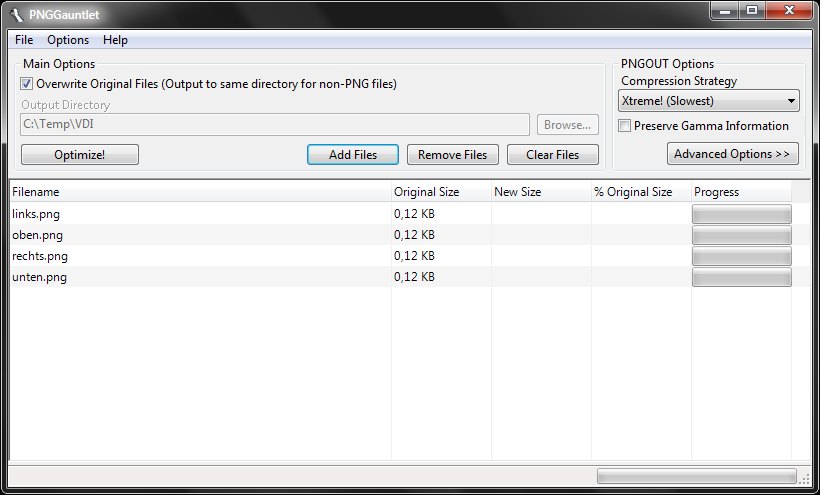Screen dimensions: 820x495
Task: Click the Optimize! button
Action: pyautogui.click(x=80, y=155)
